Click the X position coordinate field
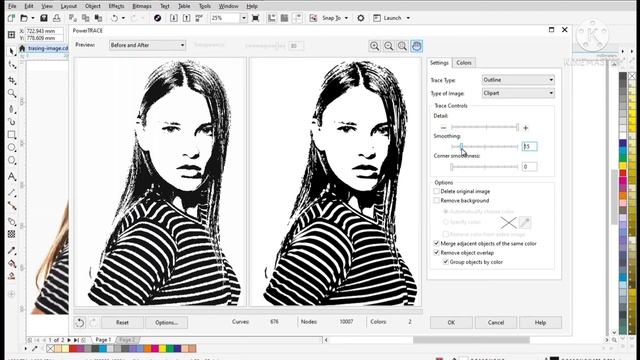This screenshot has width=640, height=360. pyautogui.click(x=44, y=31)
